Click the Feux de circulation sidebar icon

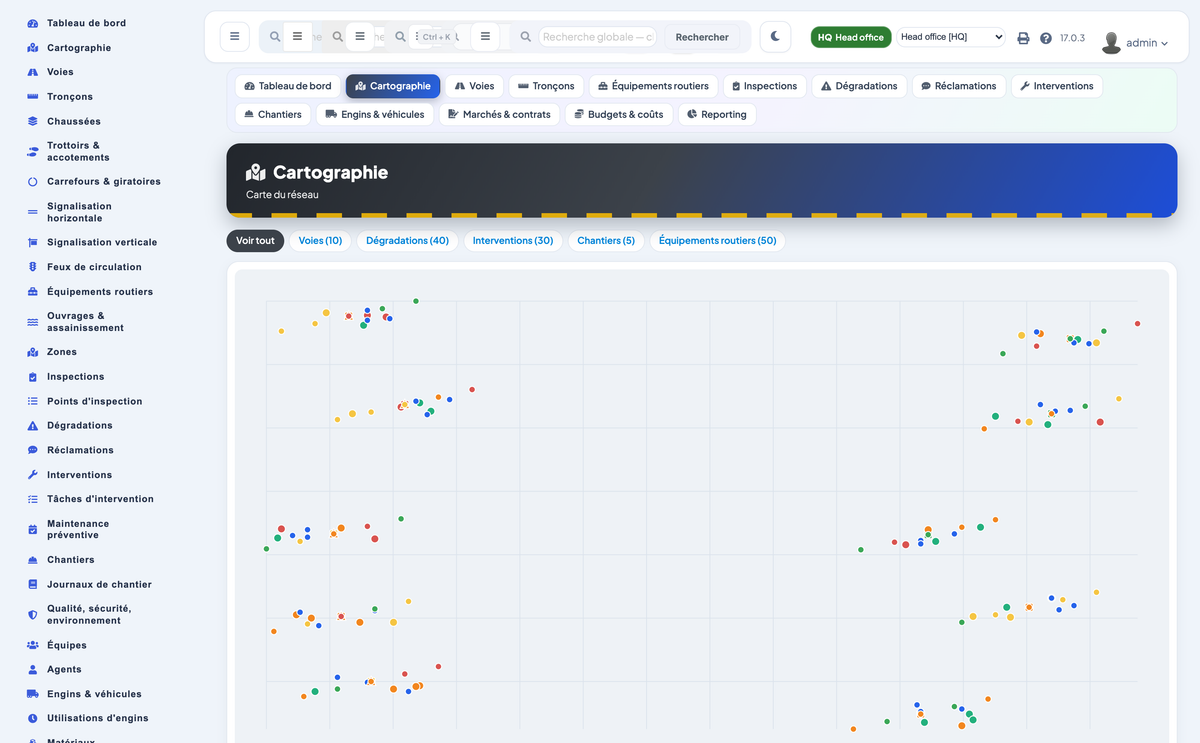pos(33,267)
